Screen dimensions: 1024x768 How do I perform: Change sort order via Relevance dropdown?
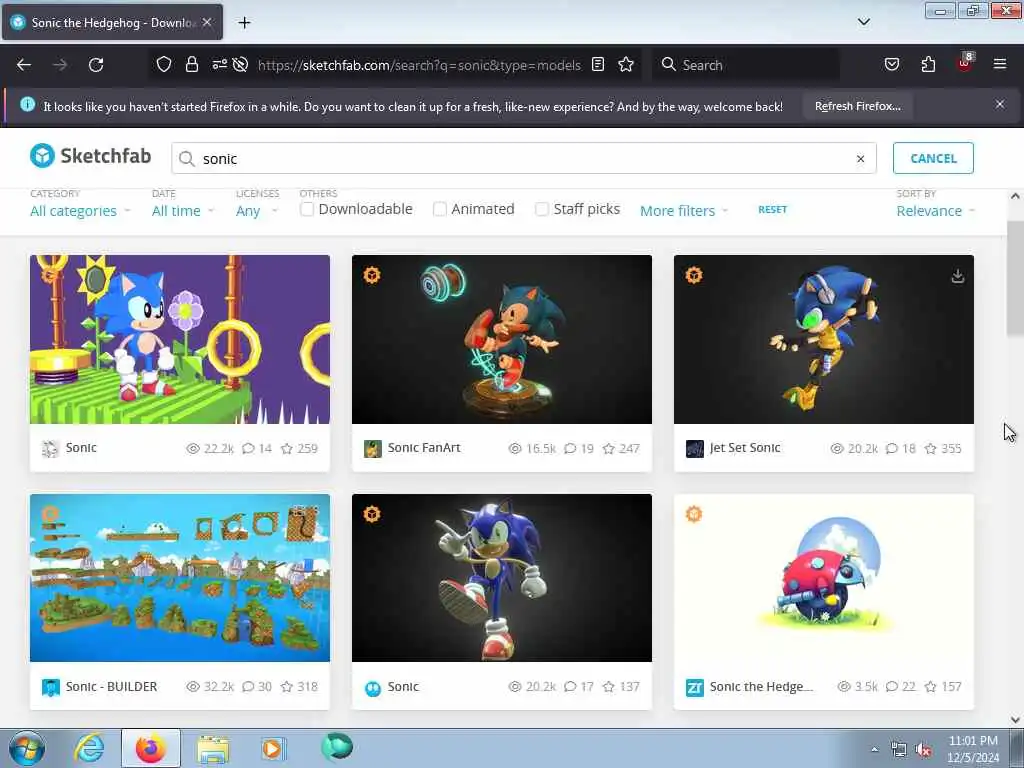click(x=935, y=211)
